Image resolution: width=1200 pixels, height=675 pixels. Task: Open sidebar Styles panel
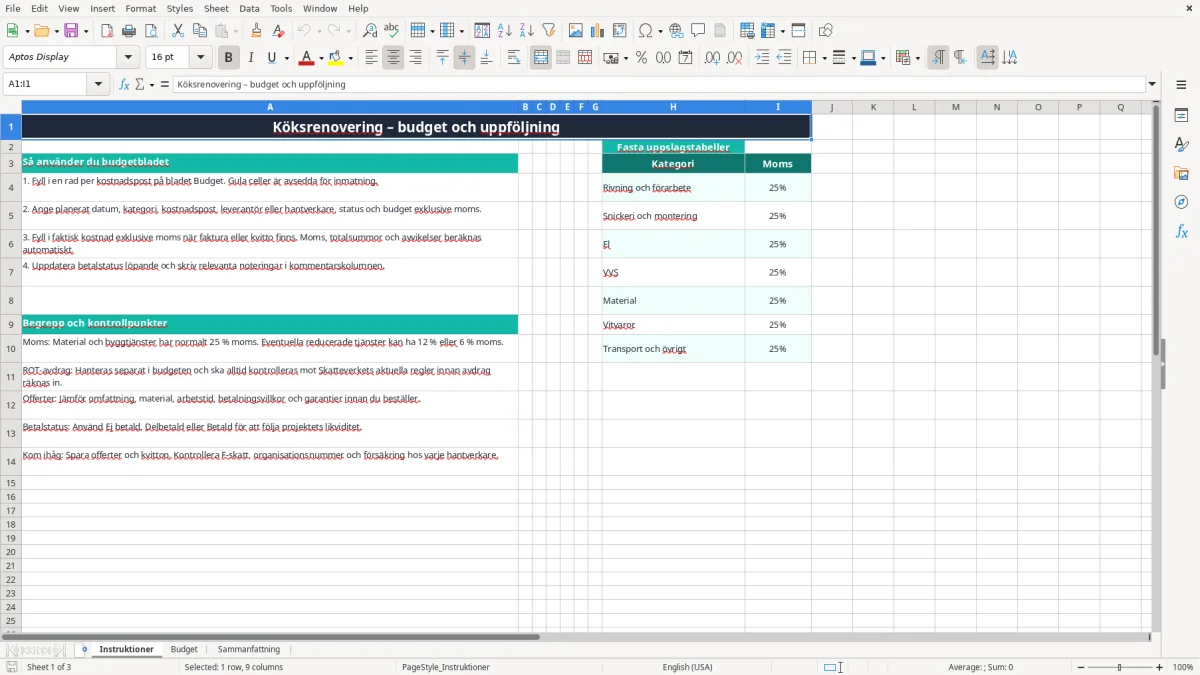point(1181,145)
